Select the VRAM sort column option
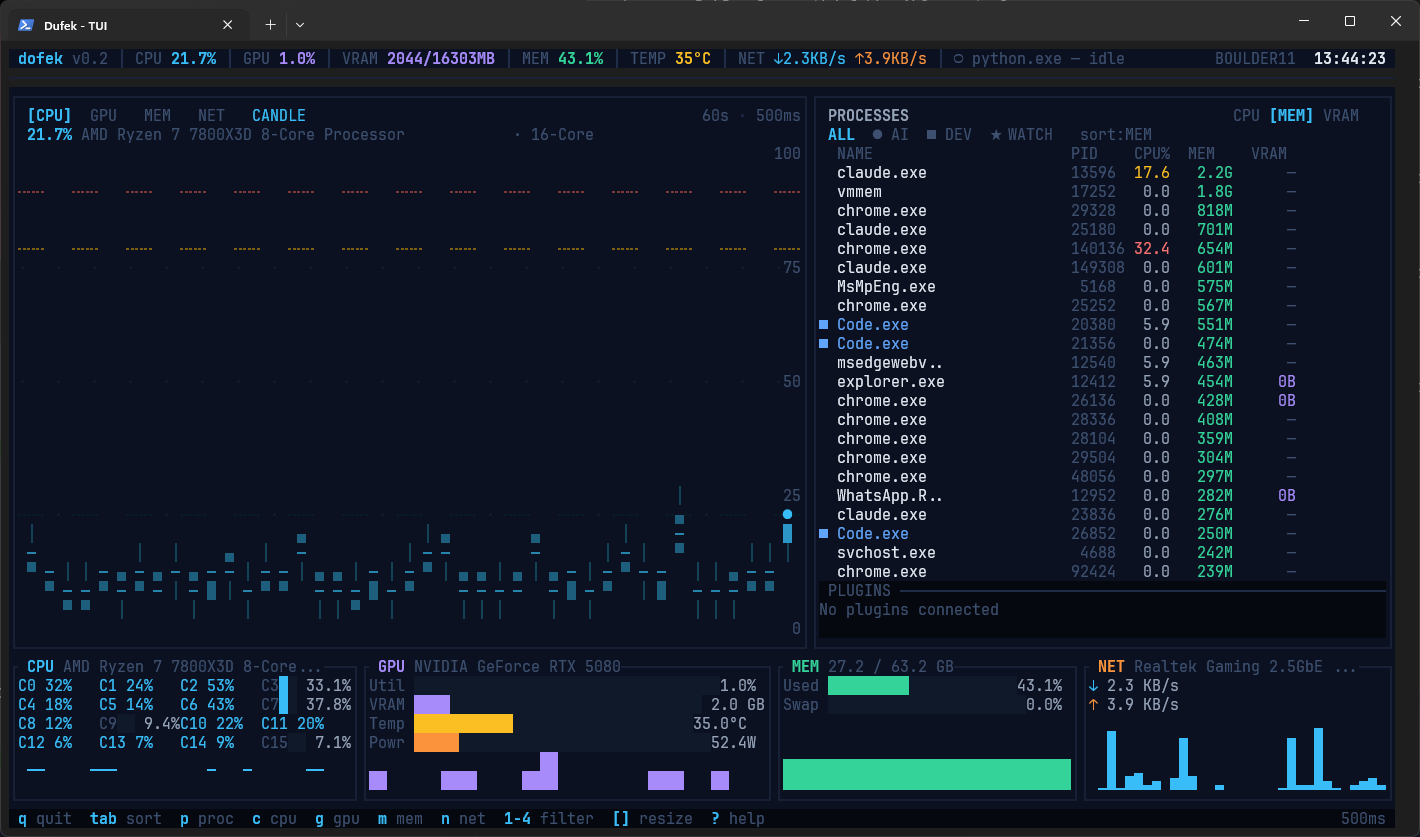 pos(1340,116)
